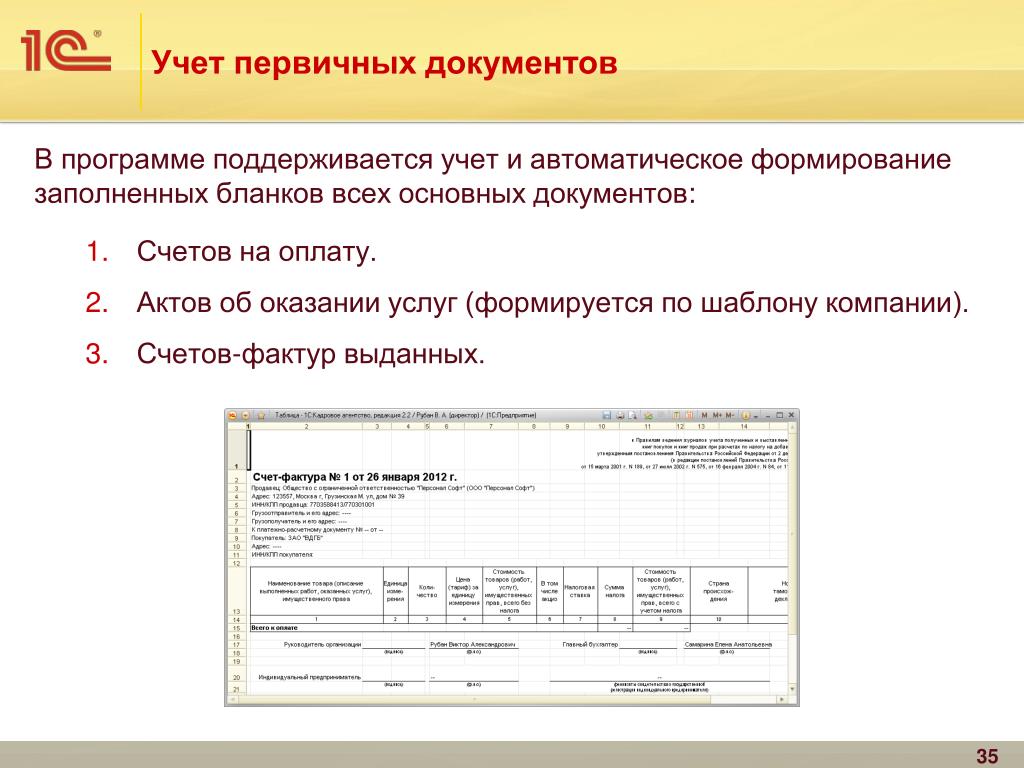Open the calendar icon in title bar
Screen dimensions: 1024x768
pos(689,415)
